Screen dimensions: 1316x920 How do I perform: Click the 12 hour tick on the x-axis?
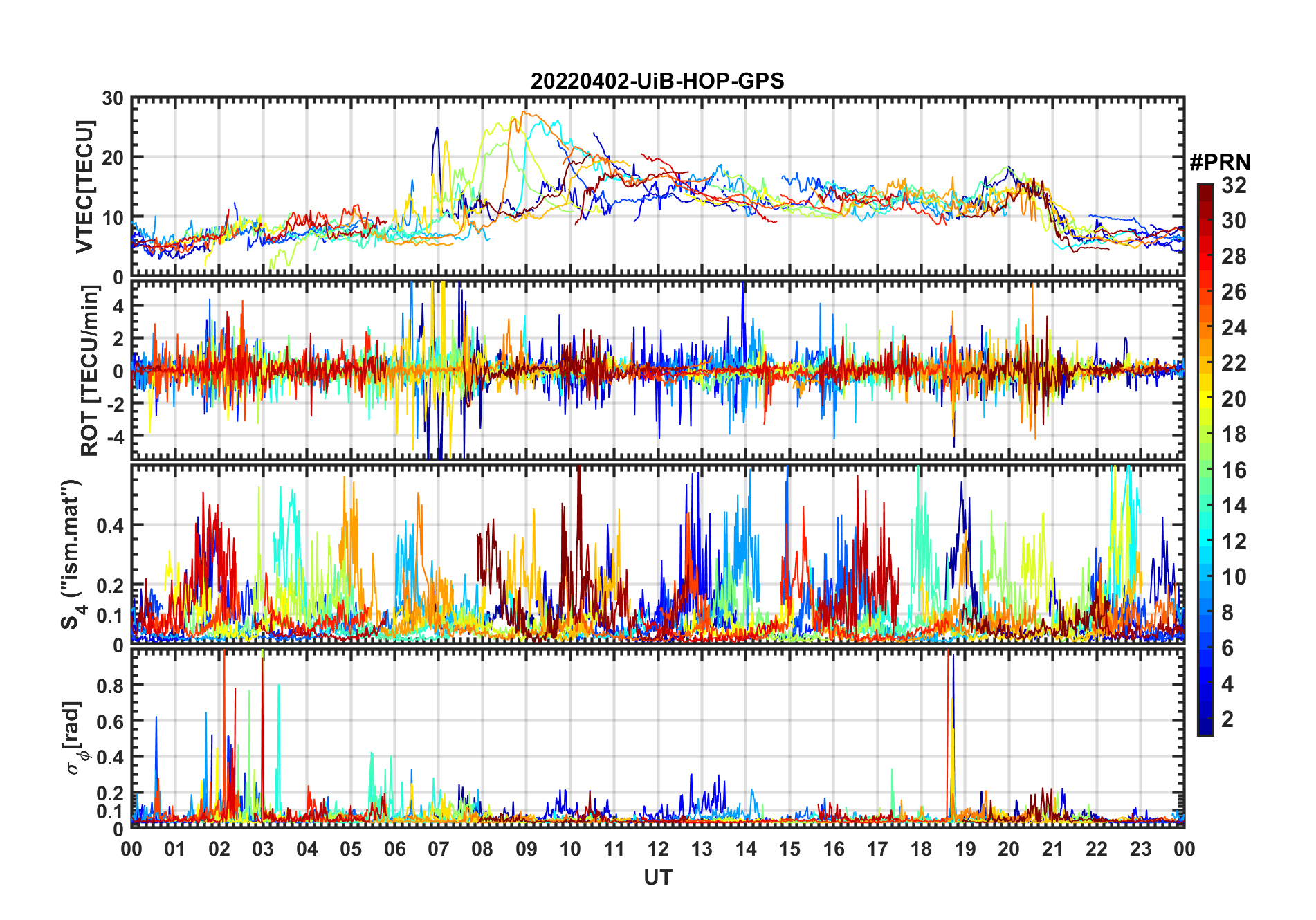tap(657, 849)
